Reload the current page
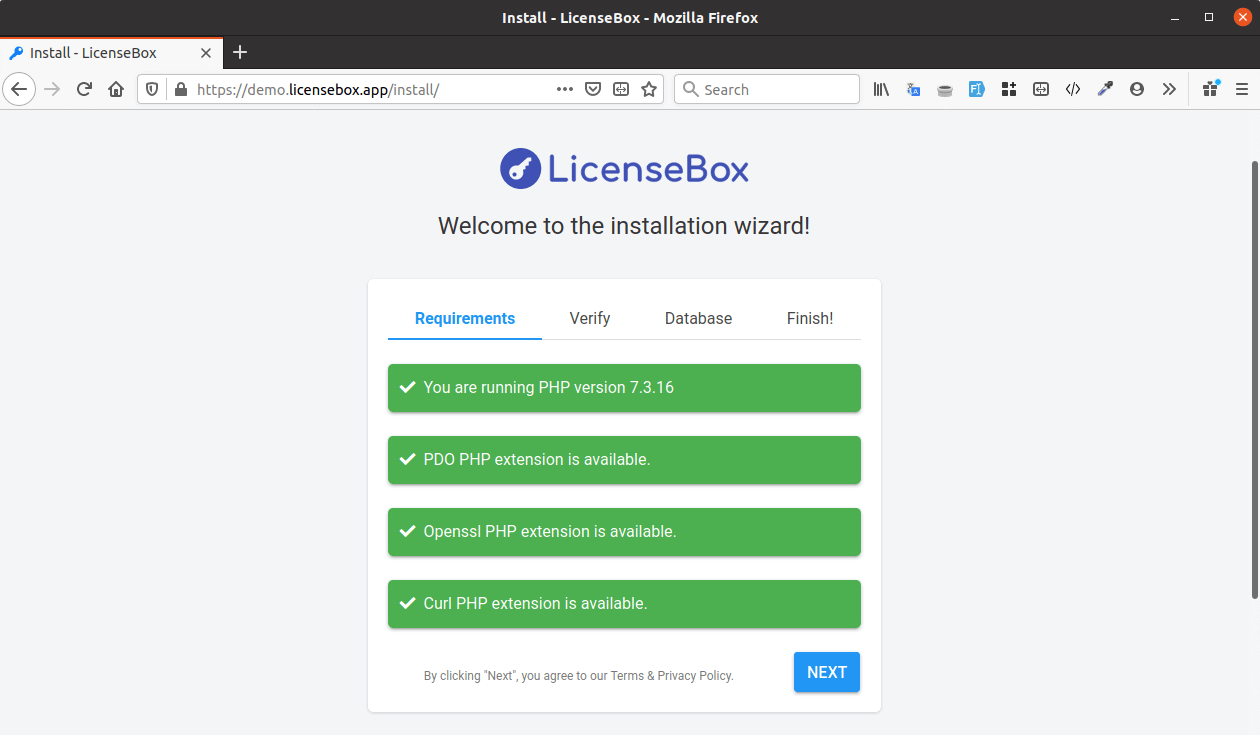Viewport: 1260px width, 735px height. tap(84, 89)
